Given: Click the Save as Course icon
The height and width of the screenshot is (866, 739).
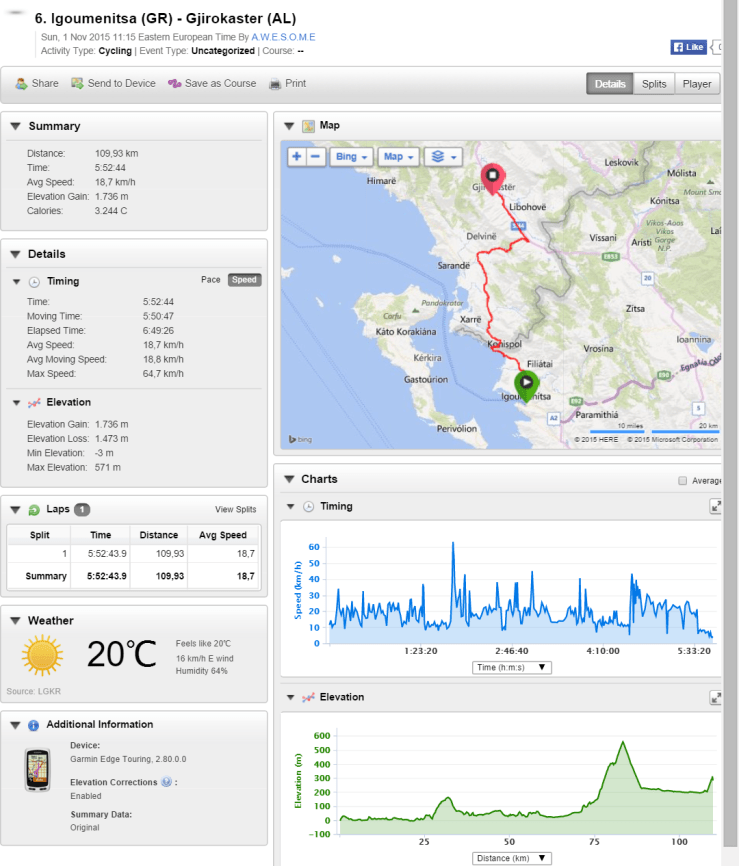Looking at the screenshot, I should point(174,84).
